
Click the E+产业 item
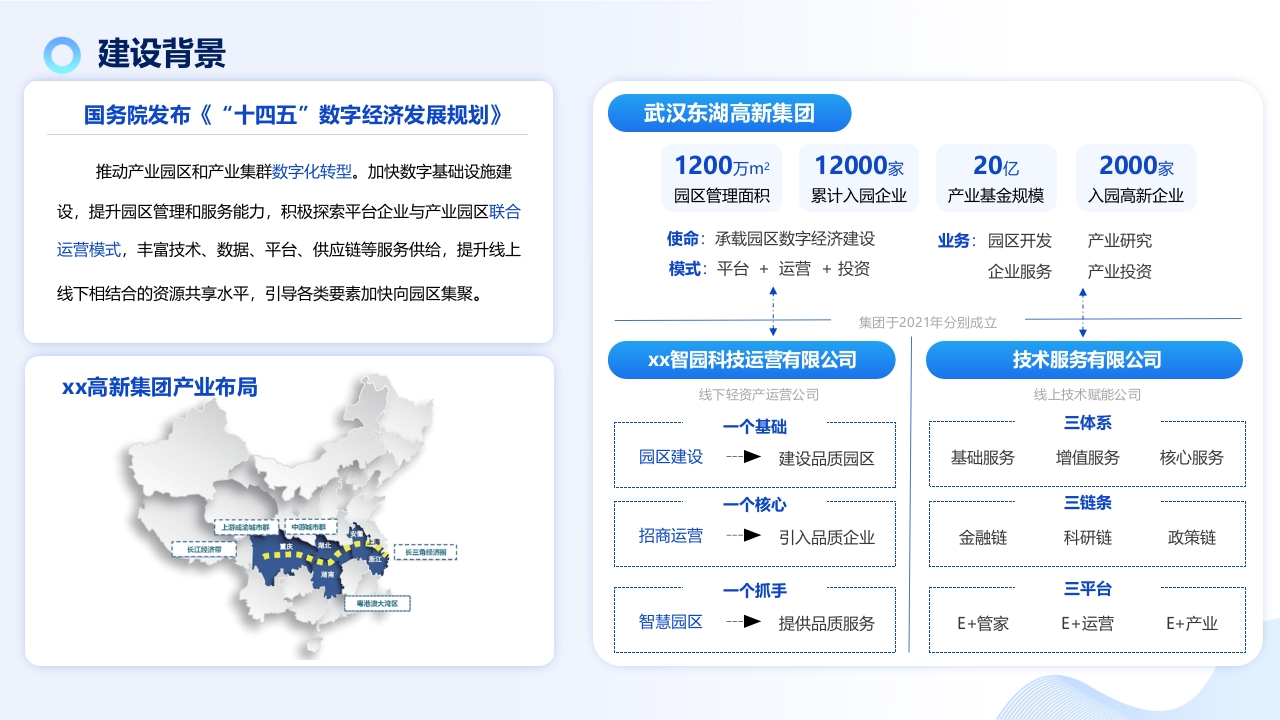pyautogui.click(x=1192, y=623)
